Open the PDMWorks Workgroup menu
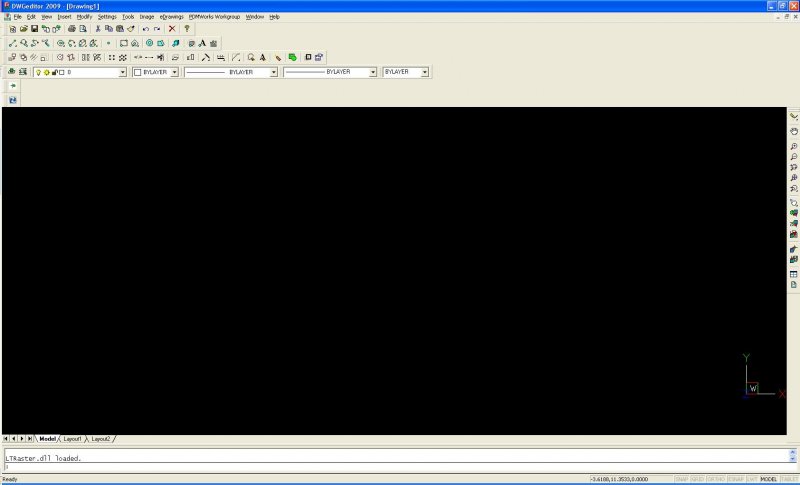This screenshot has height=485, width=800. pyautogui.click(x=214, y=17)
